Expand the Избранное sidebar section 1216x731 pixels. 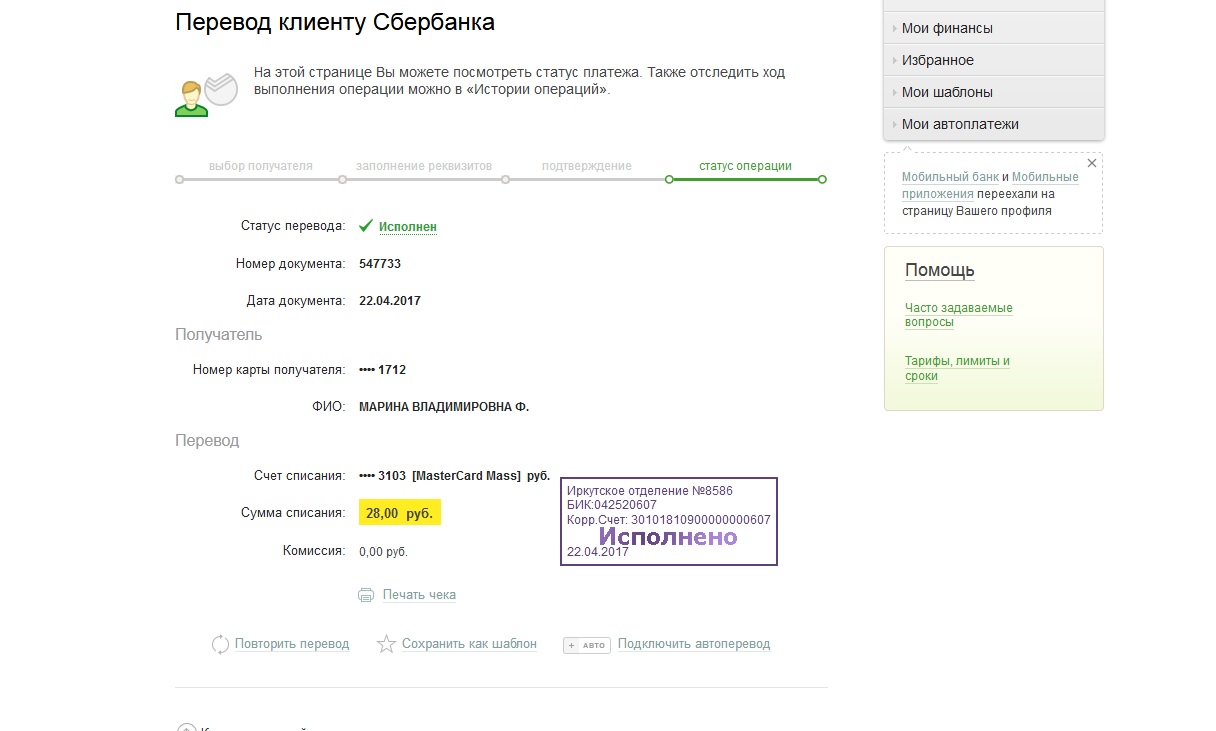tap(937, 60)
